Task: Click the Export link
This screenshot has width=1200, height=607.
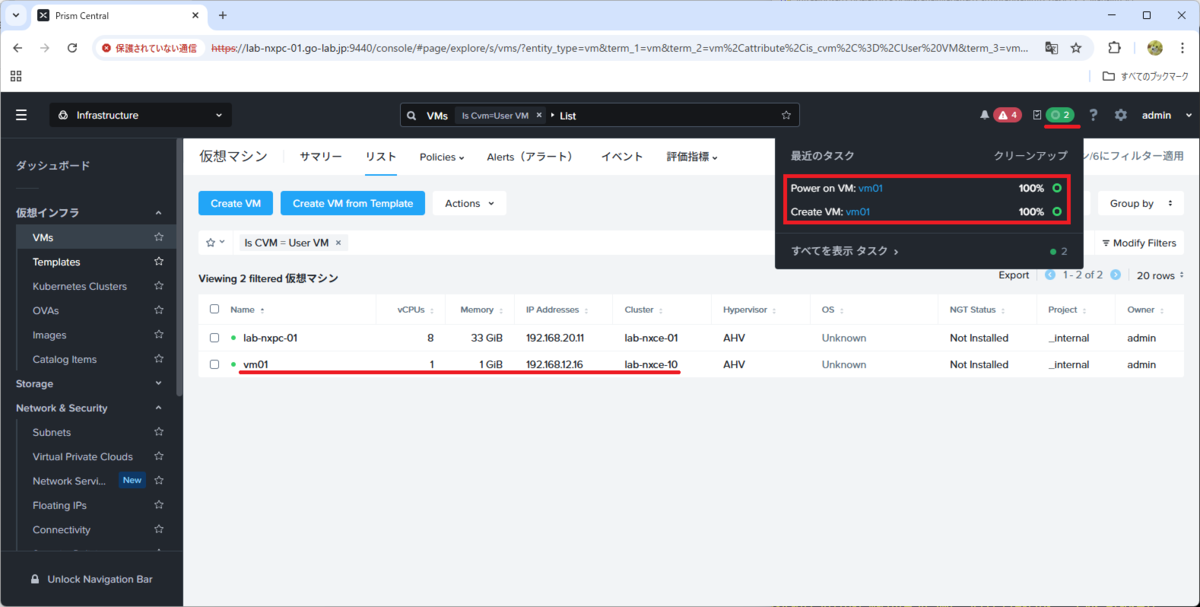Action: (1013, 275)
